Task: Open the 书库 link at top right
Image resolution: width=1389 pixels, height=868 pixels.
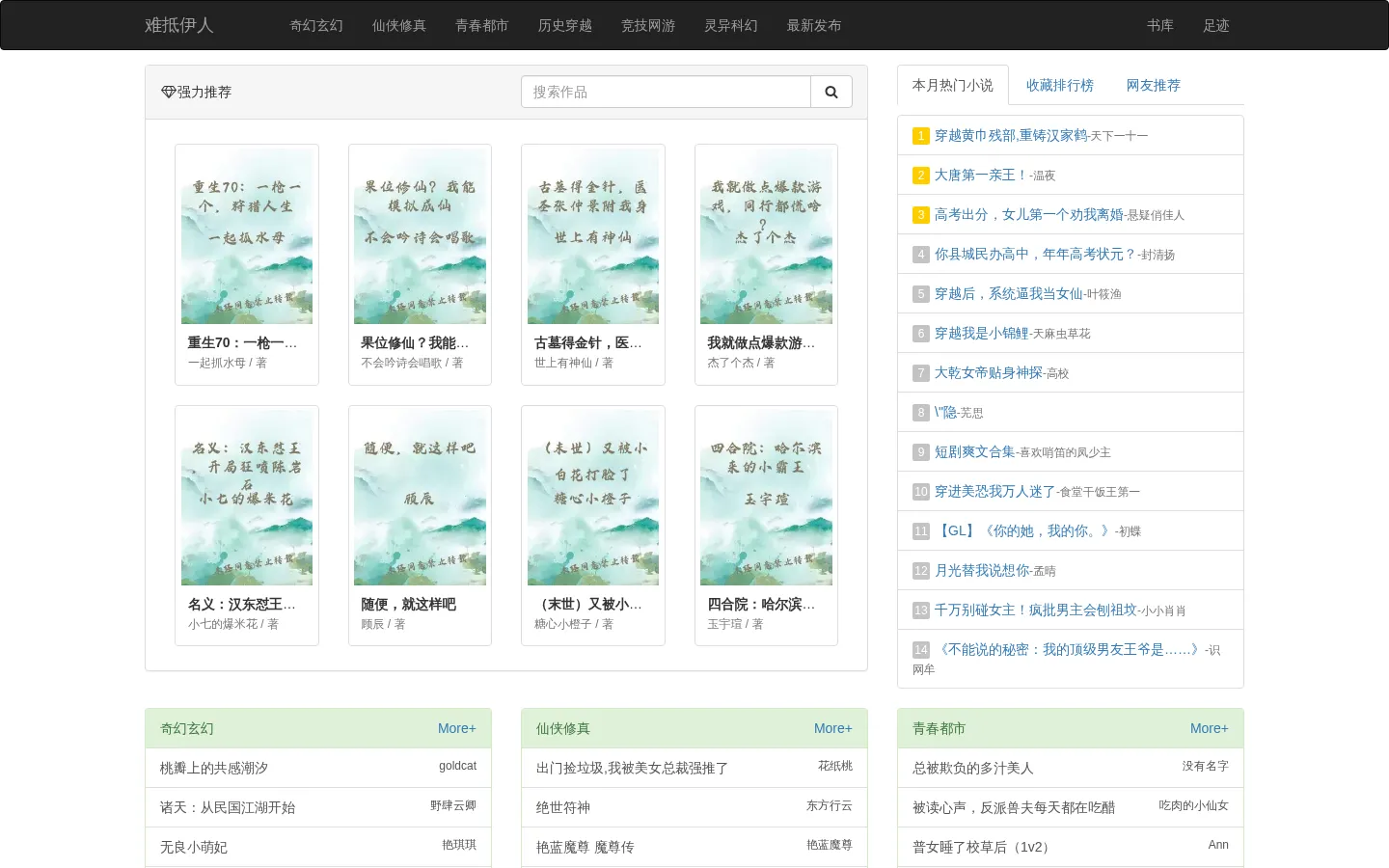Action: coord(1160,25)
